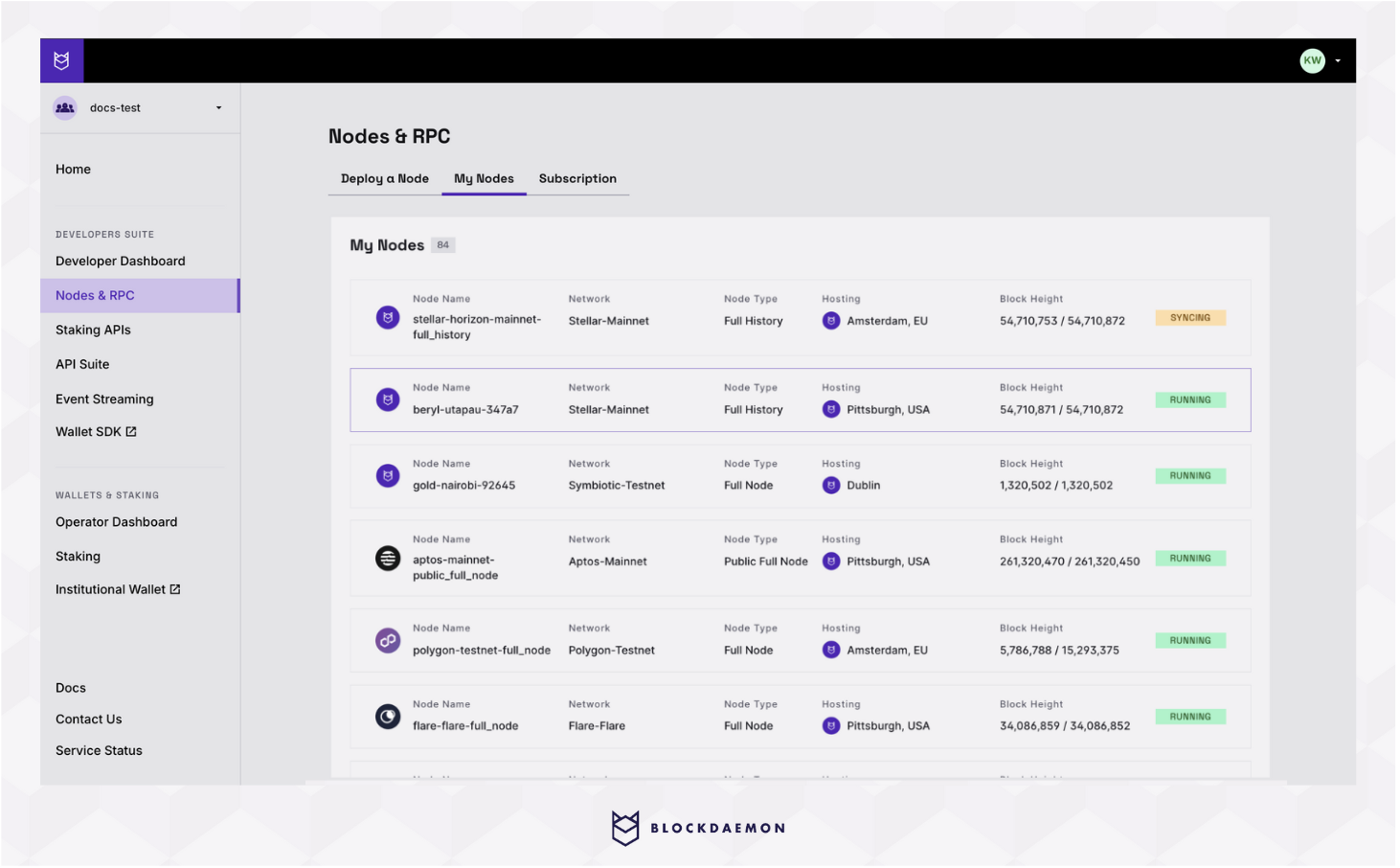The height and width of the screenshot is (868, 1400).
Task: Go to Home in sidebar
Action: point(73,170)
